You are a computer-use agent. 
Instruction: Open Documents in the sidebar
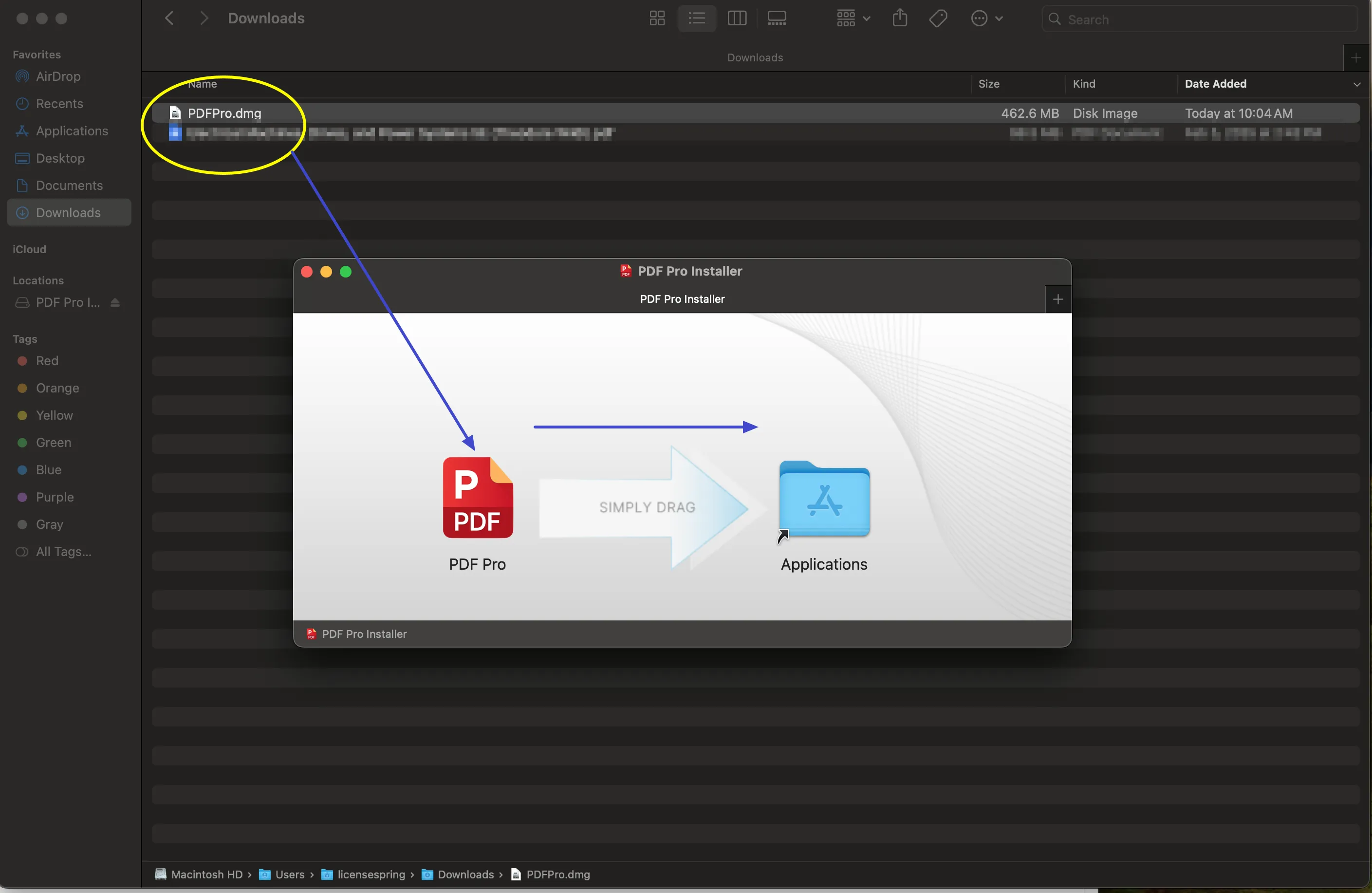(x=69, y=186)
